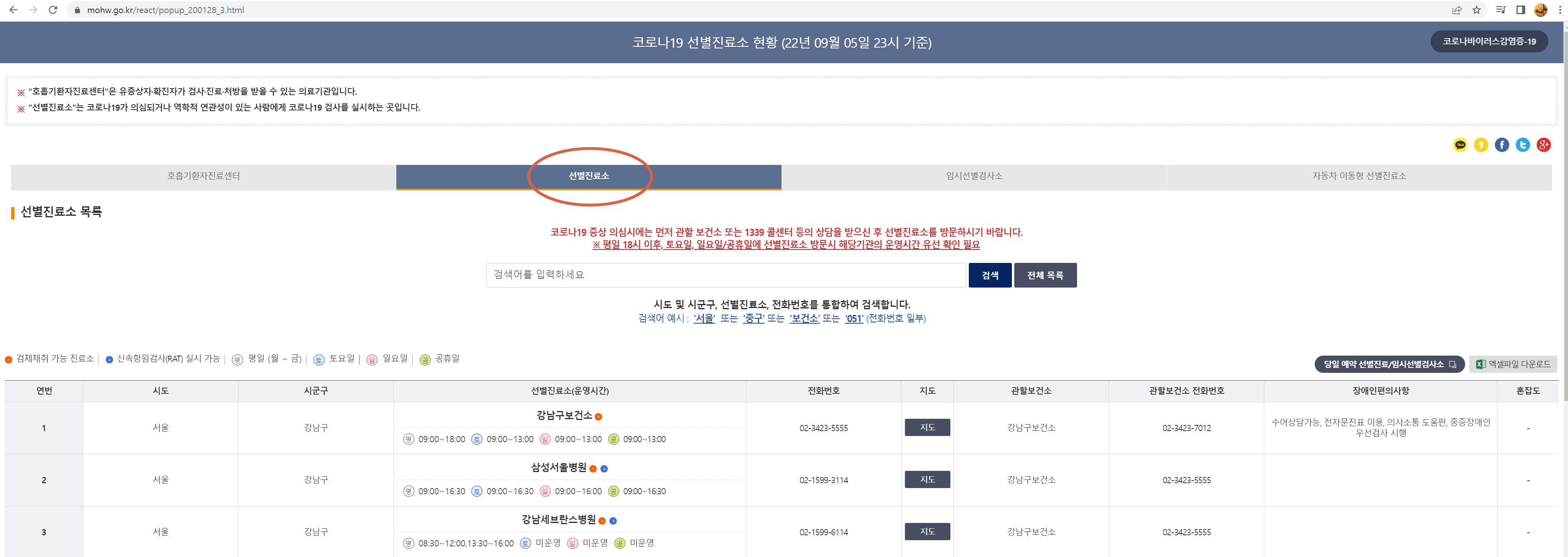This screenshot has width=1568, height=557.
Task: Switch to 호흡기환자진료센터 tab
Action: coord(203,176)
